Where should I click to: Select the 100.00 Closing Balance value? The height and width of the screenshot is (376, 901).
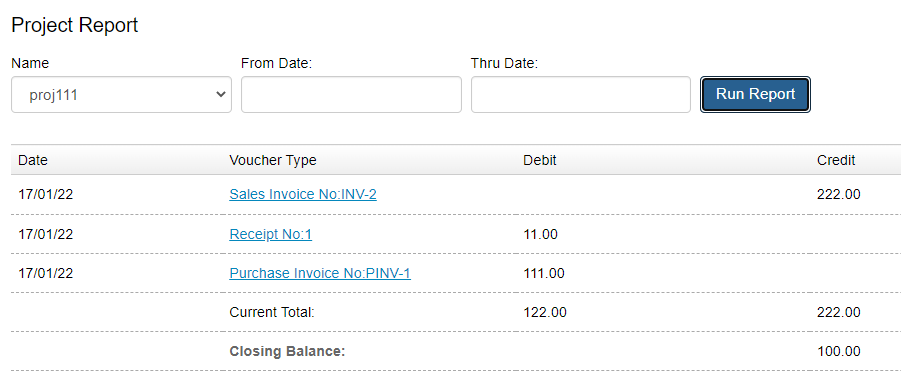pos(838,351)
